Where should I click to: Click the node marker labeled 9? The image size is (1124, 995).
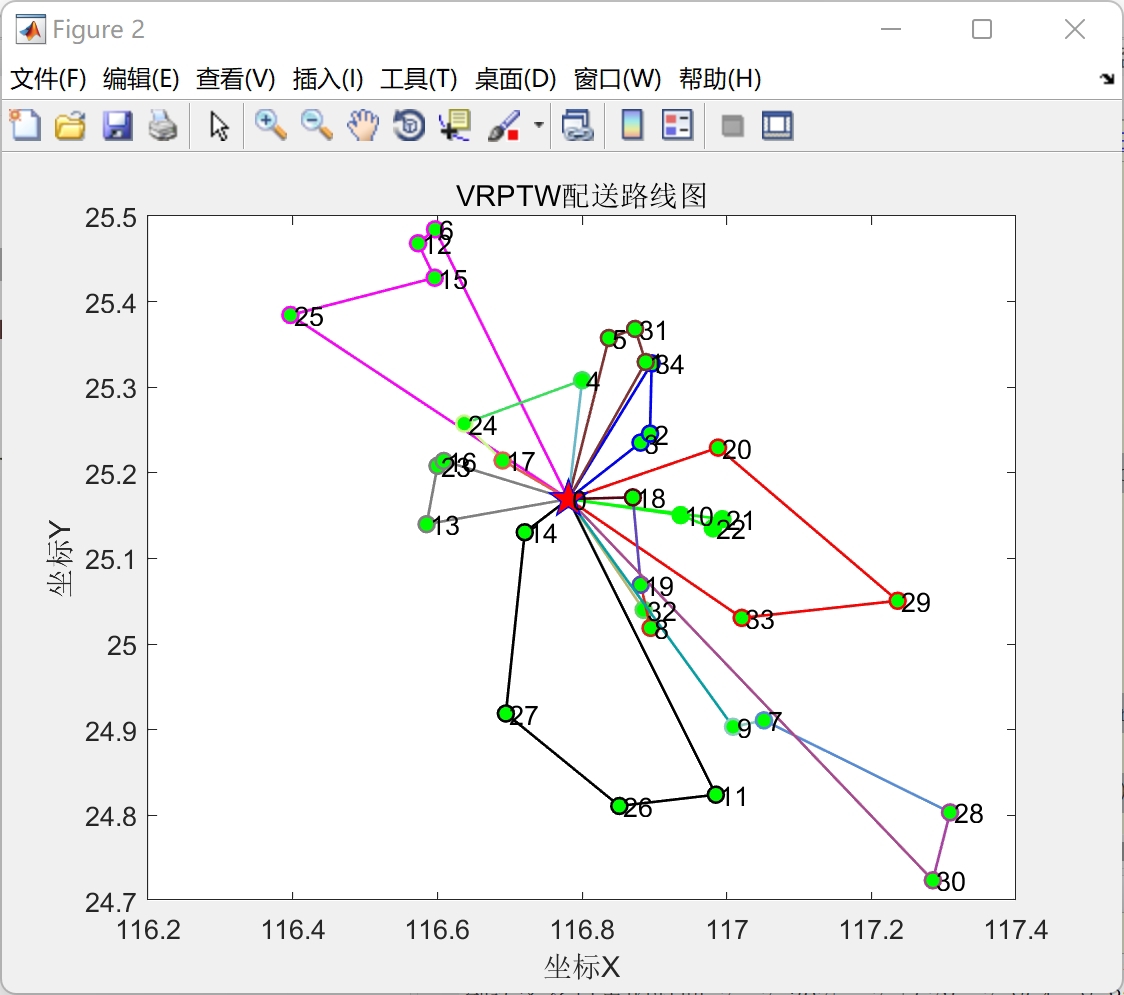tap(732, 726)
